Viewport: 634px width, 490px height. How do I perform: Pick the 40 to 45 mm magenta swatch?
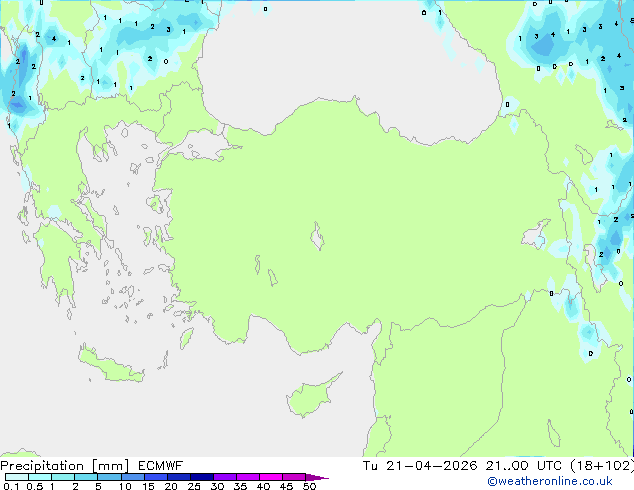[x=271, y=477]
